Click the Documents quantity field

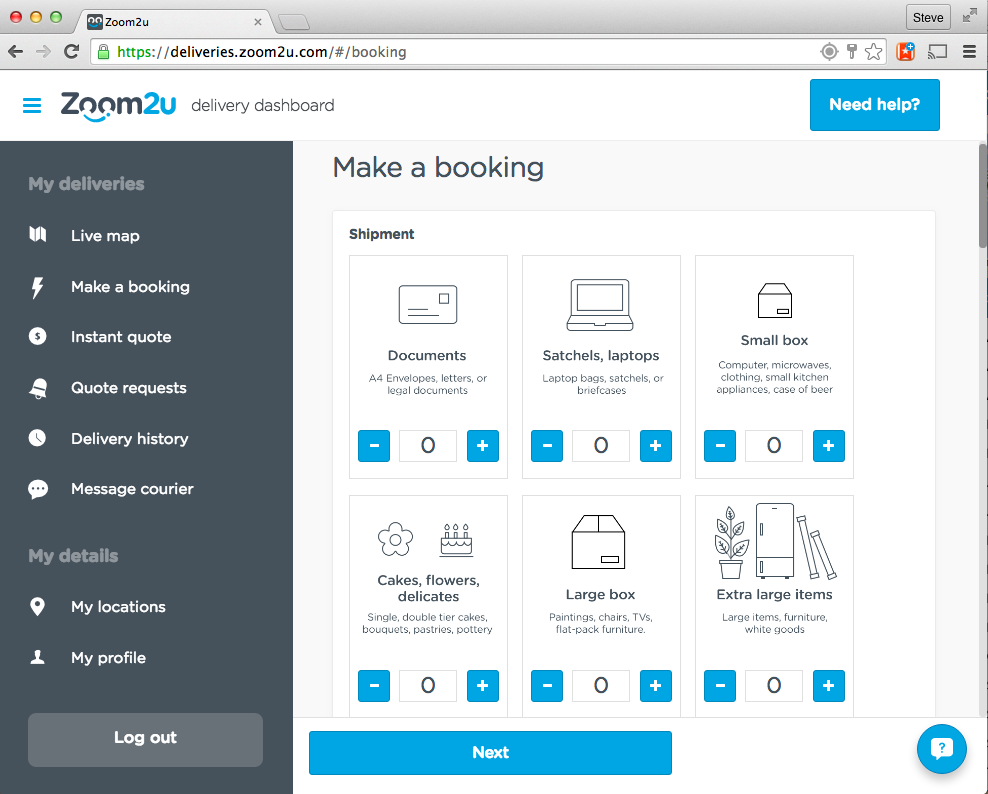428,446
